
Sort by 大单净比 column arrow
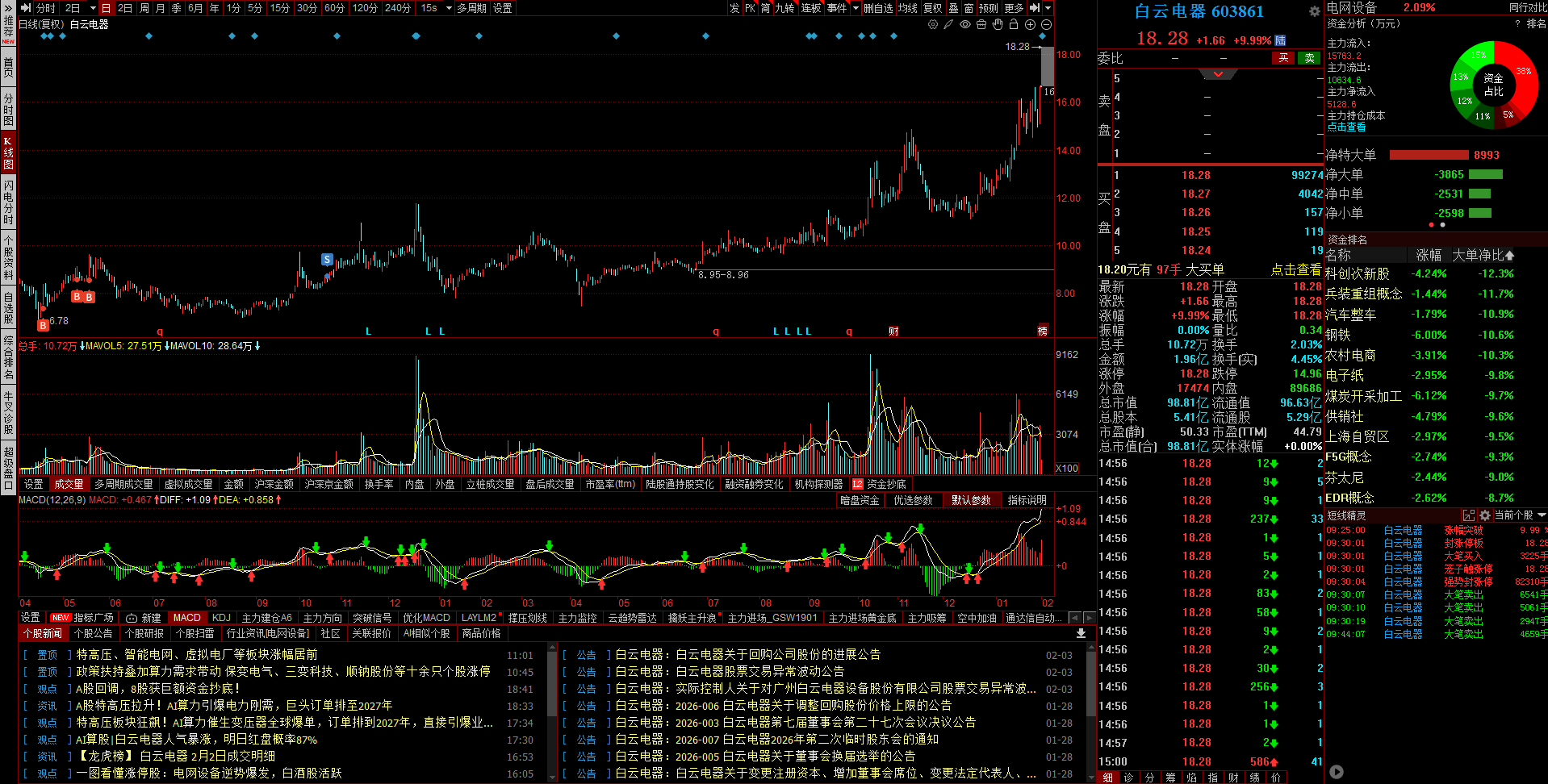[x=1509, y=256]
